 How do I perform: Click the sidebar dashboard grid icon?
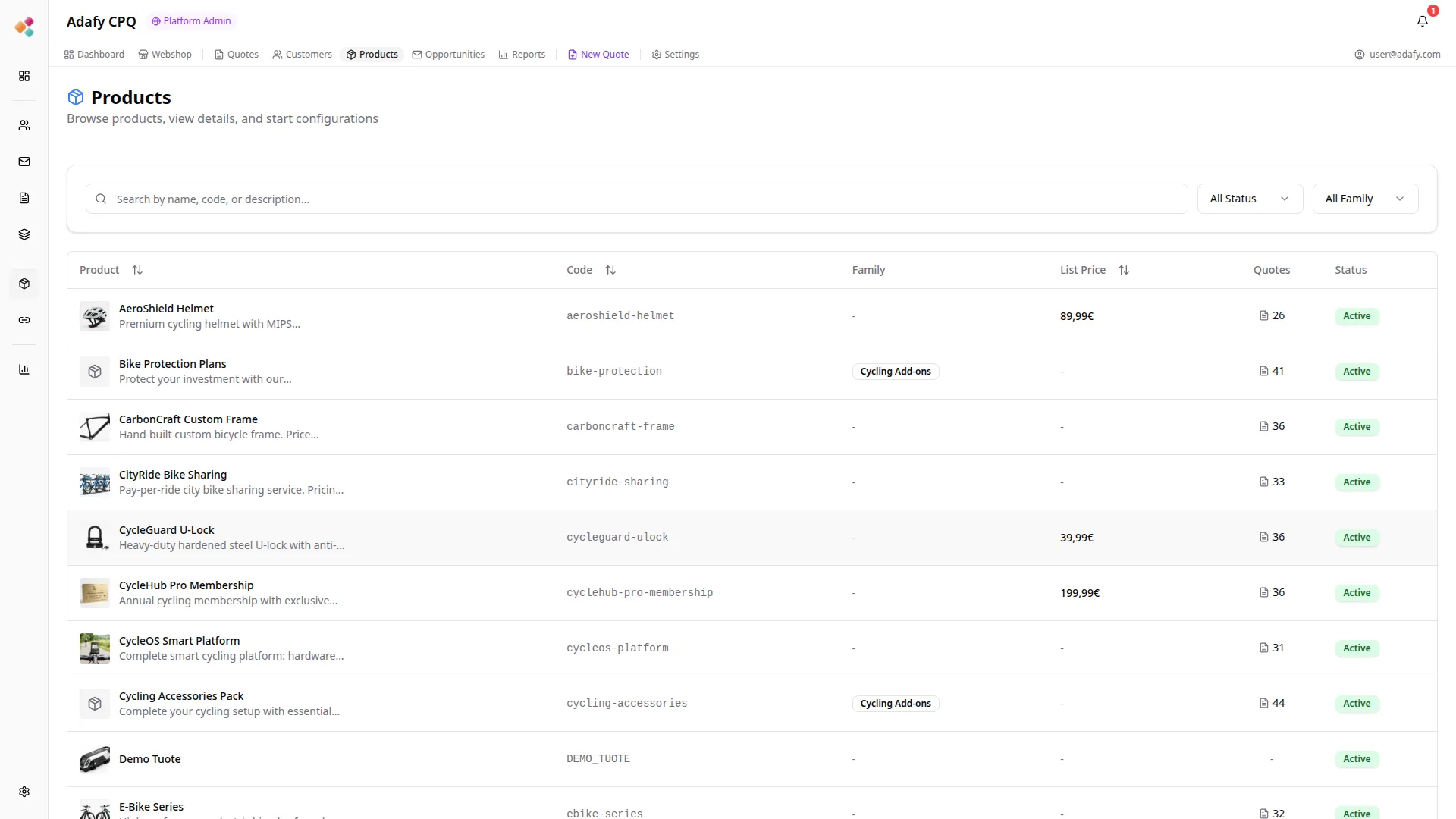(x=24, y=76)
